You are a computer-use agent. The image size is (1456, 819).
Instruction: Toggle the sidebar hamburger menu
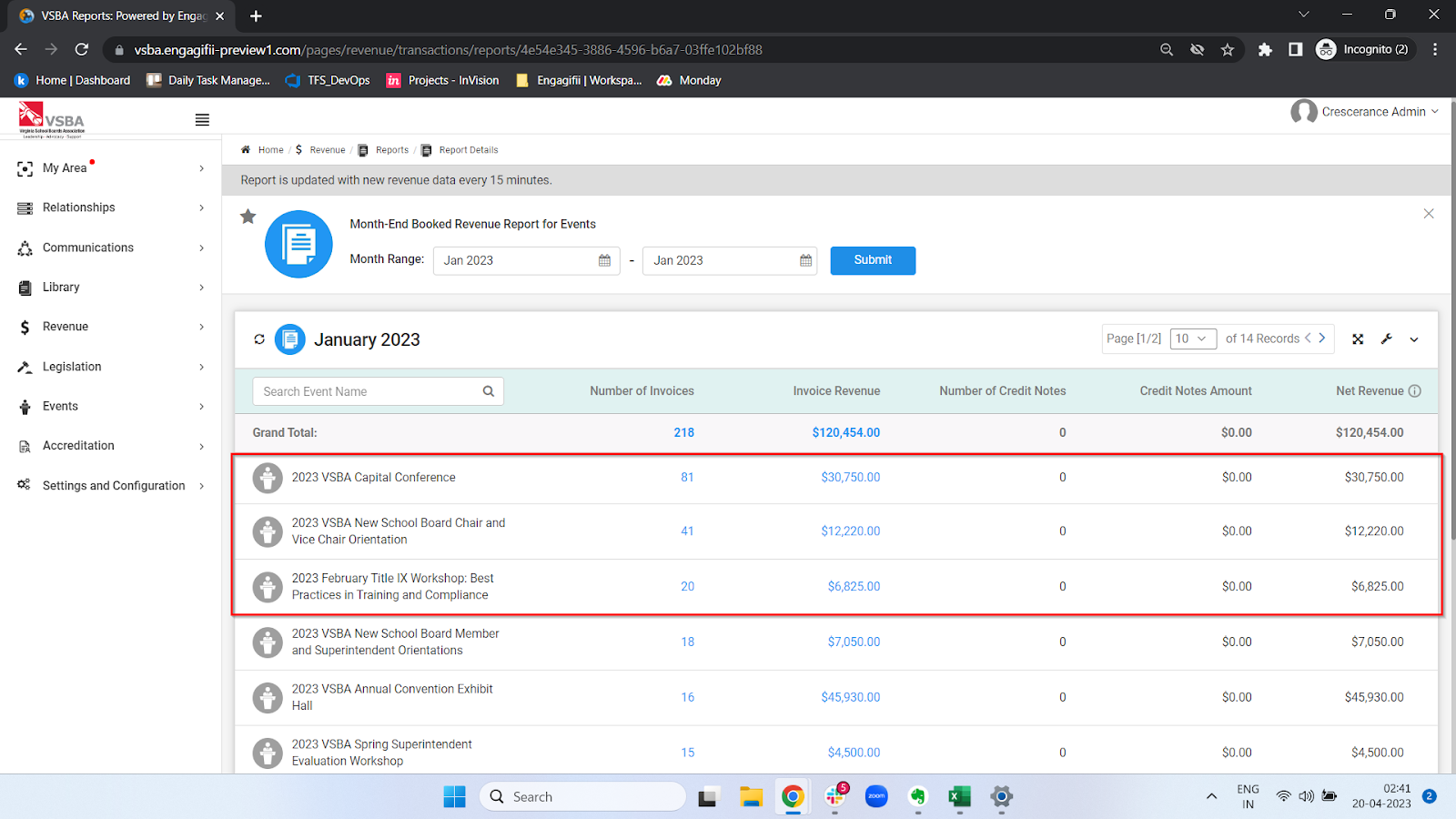(201, 118)
